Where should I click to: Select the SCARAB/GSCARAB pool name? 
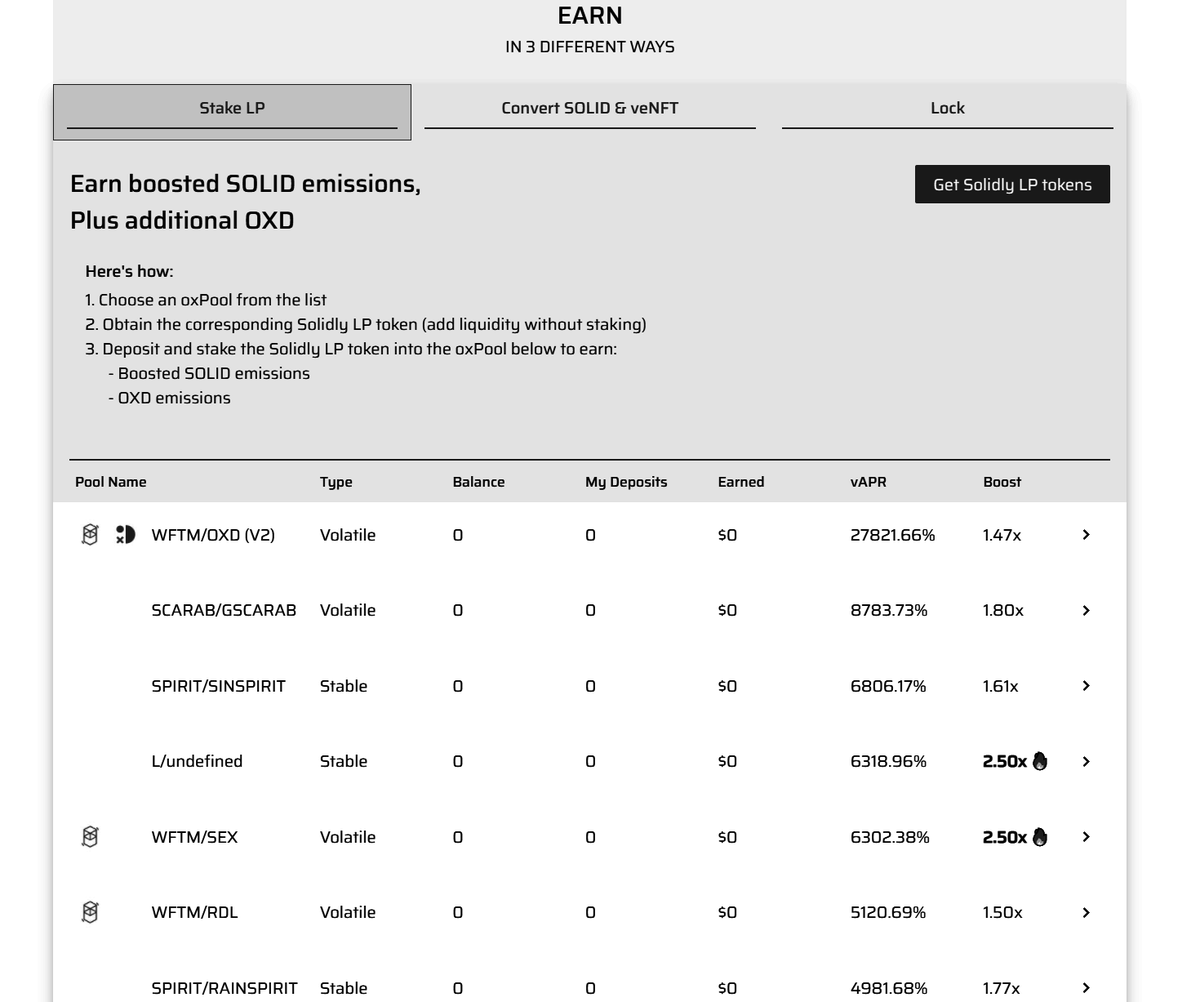(x=224, y=610)
